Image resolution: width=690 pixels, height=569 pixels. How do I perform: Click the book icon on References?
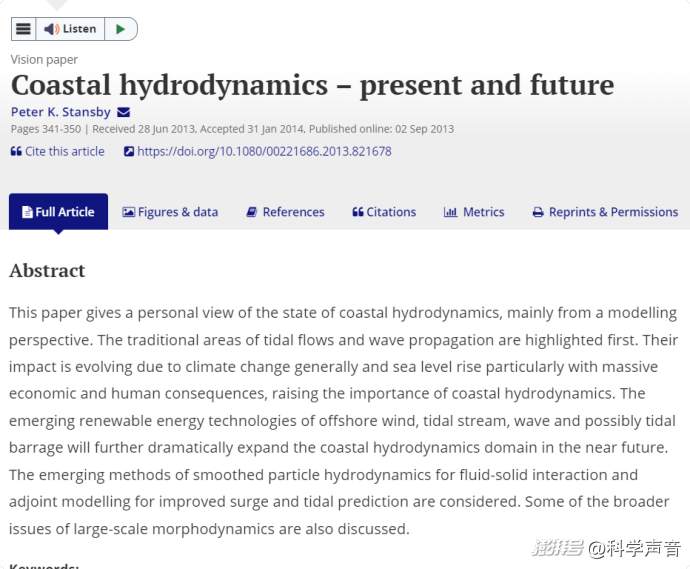[252, 212]
